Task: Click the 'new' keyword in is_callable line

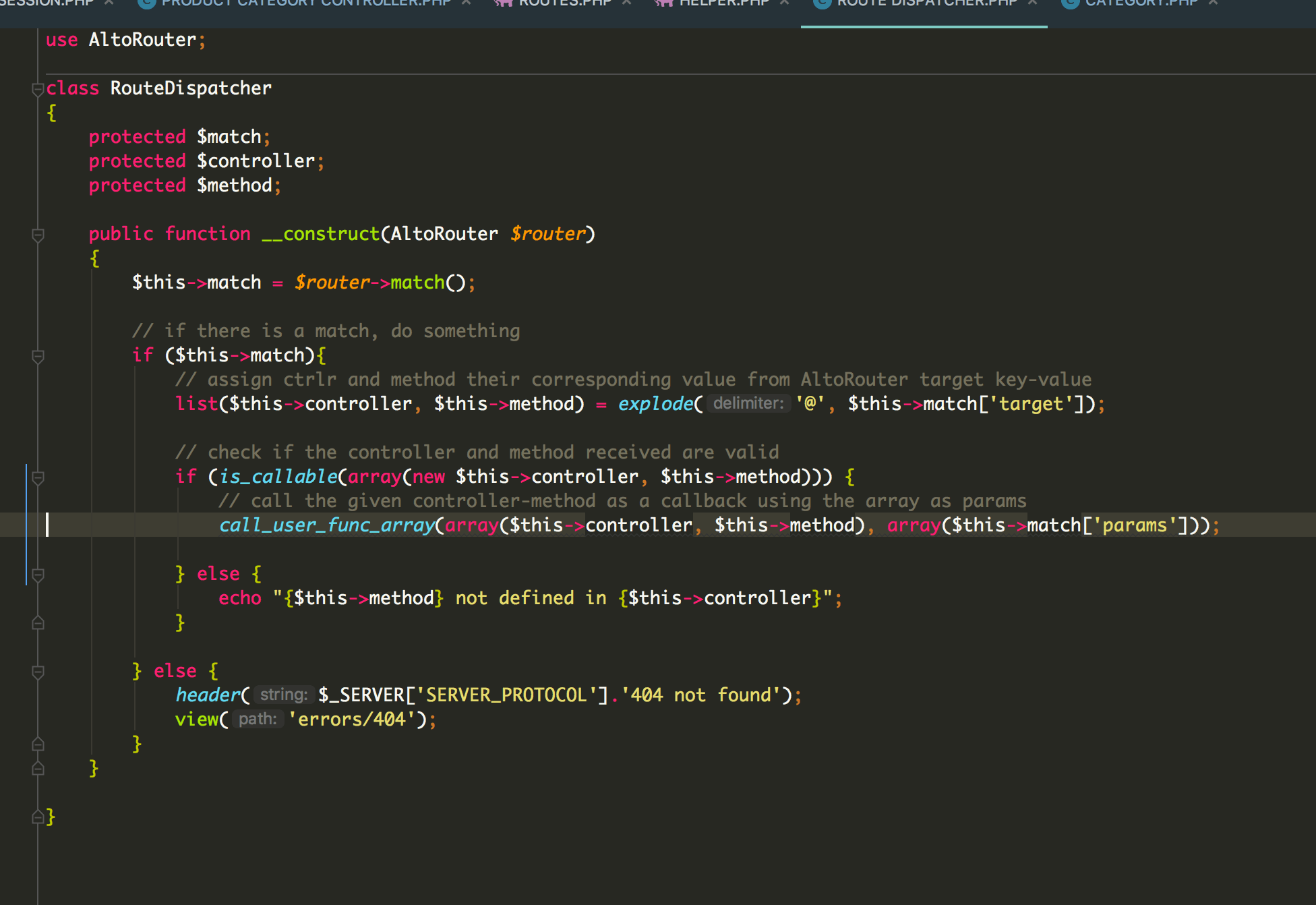Action: coord(429,477)
